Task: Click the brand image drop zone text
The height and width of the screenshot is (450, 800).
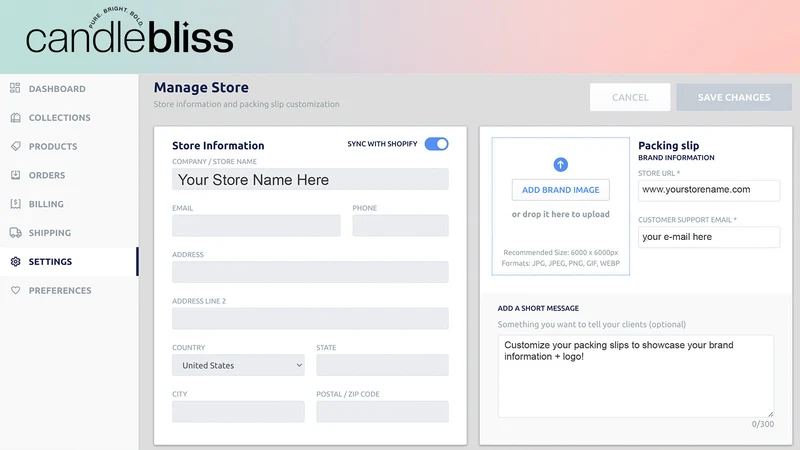Action: 560,214
